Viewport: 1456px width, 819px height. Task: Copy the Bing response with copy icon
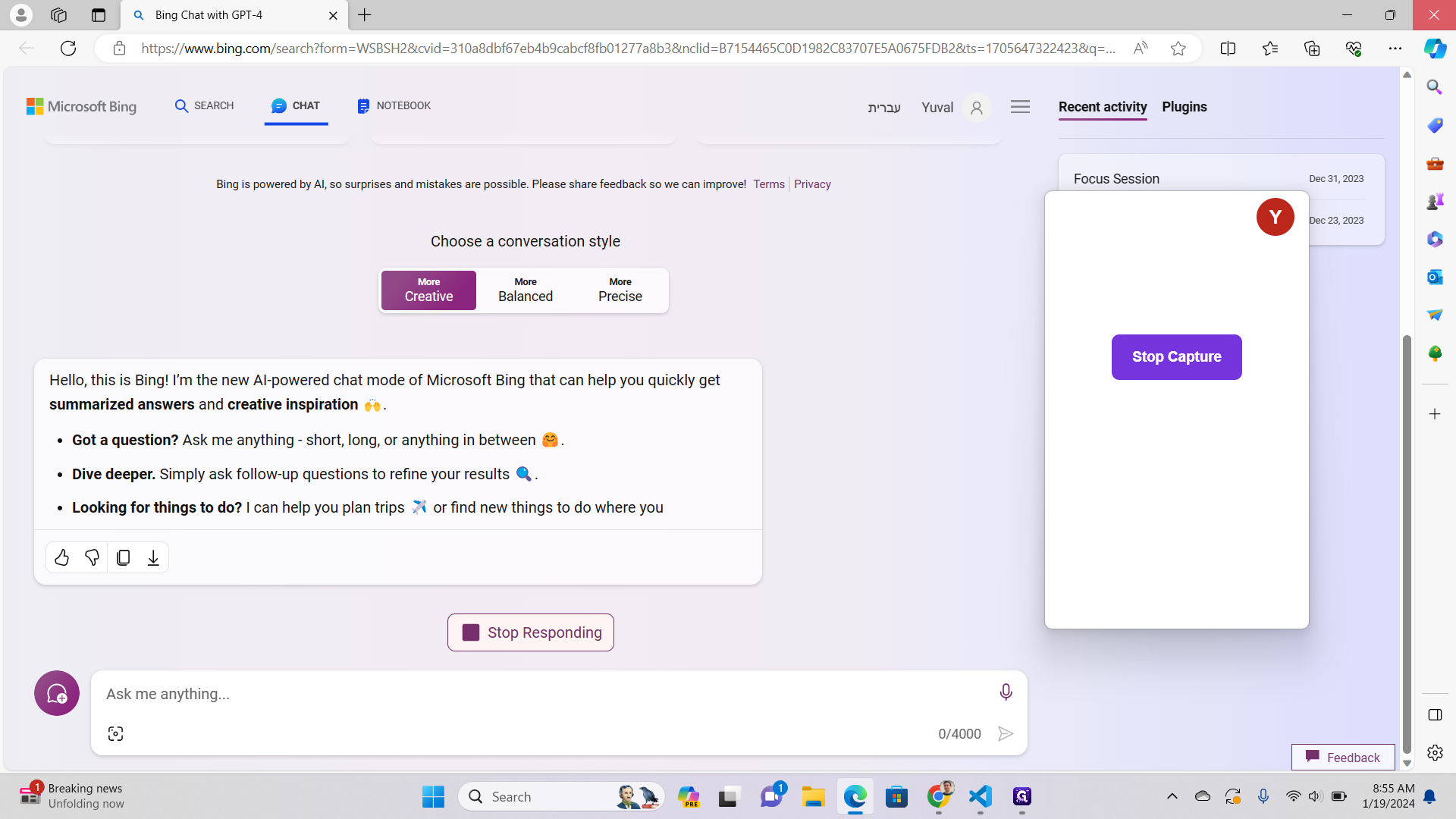tap(124, 557)
